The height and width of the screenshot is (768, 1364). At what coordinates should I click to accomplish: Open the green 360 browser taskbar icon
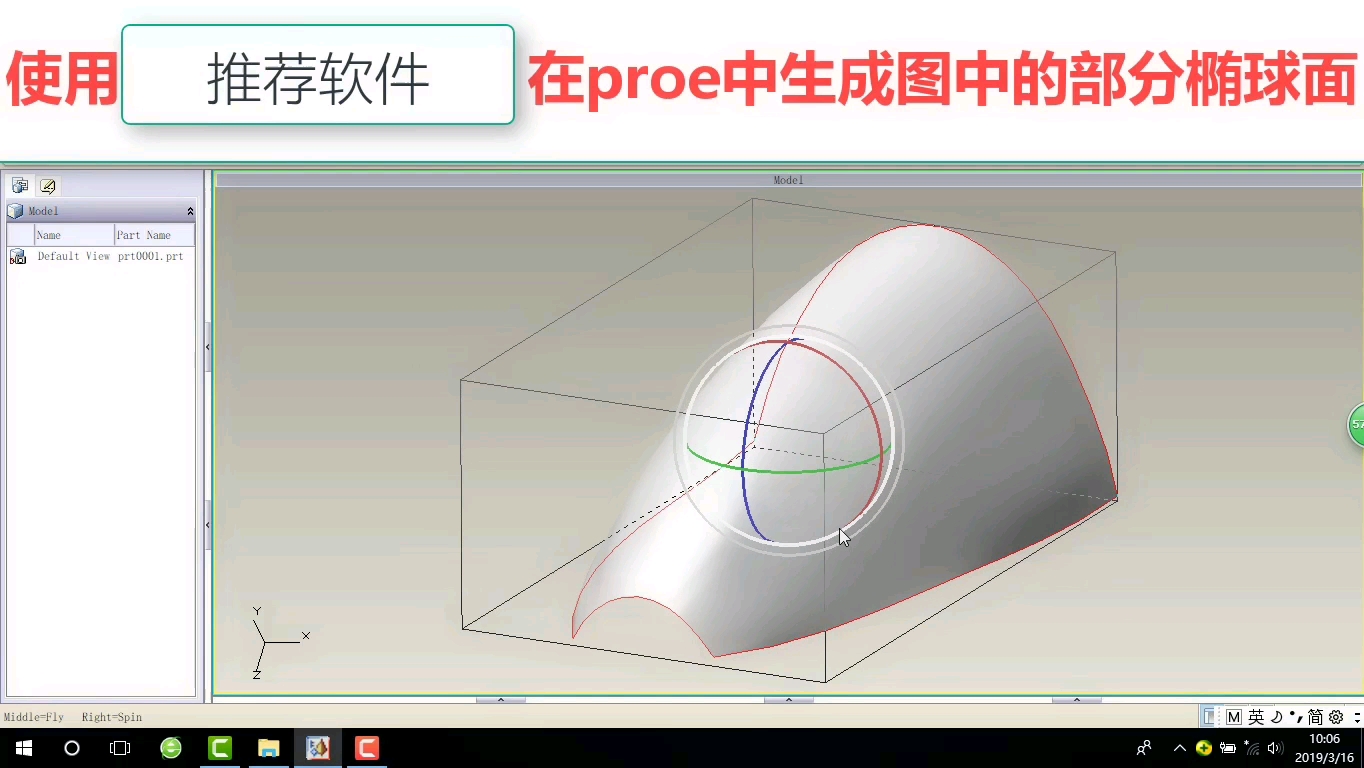[x=171, y=748]
